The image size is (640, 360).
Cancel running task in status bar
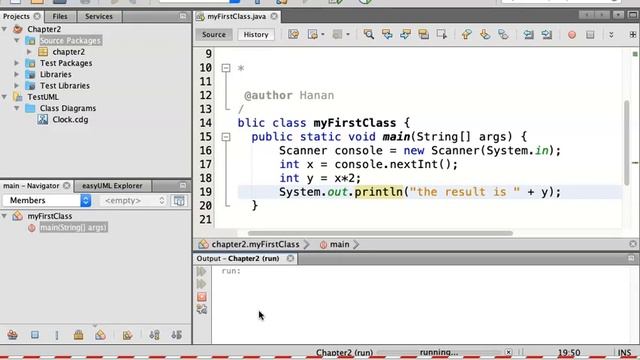pos(508,352)
